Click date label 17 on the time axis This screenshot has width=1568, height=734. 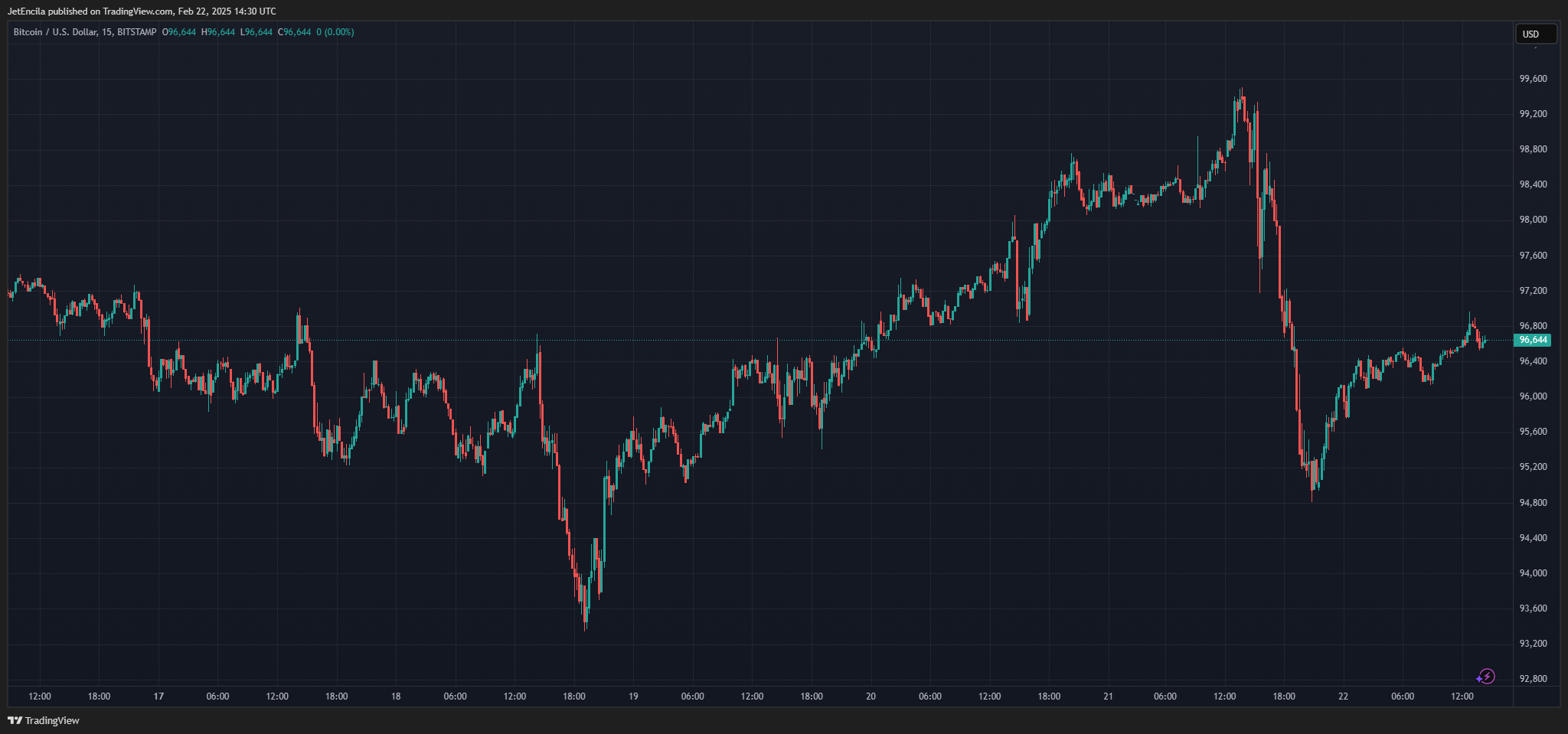pos(158,696)
